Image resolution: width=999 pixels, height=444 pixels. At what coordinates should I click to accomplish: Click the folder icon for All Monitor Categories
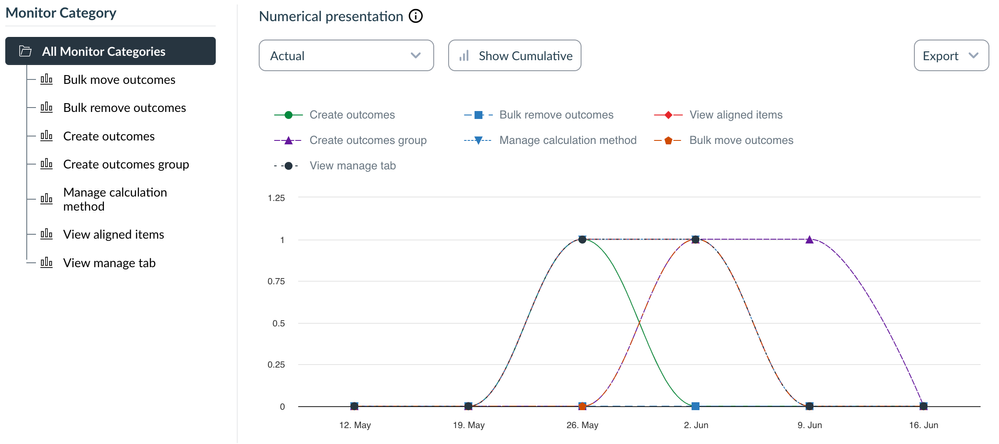(25, 51)
